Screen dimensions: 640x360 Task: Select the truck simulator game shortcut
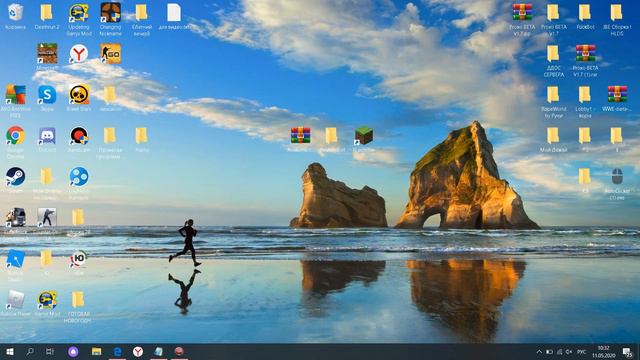[16, 217]
